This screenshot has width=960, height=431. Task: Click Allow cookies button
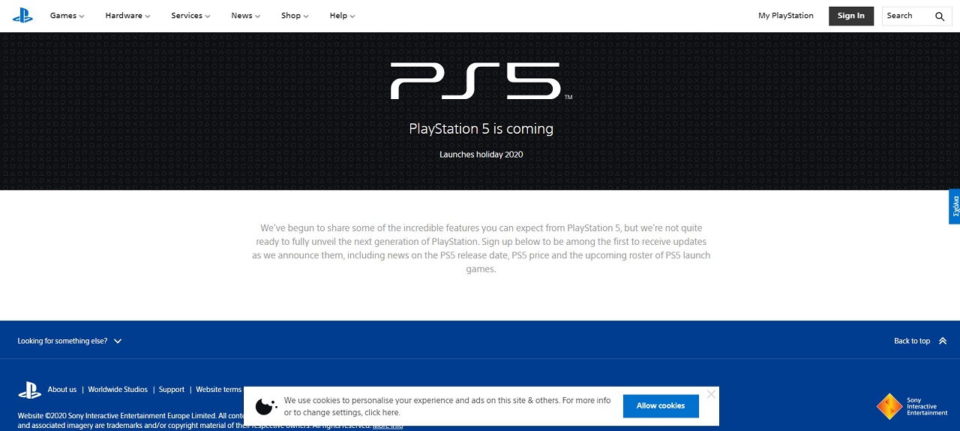point(661,406)
